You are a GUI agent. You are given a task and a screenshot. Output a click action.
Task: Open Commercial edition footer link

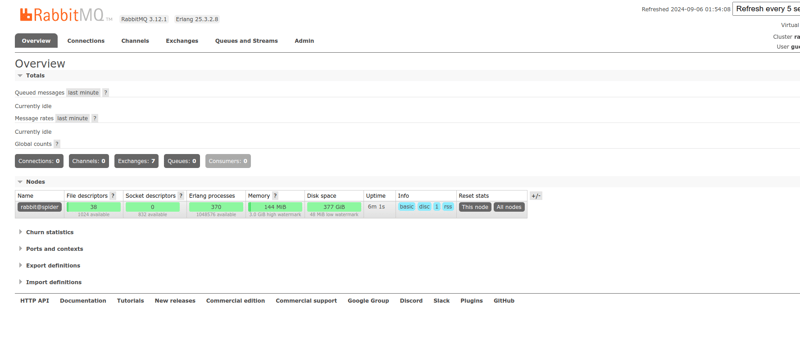pyautogui.click(x=236, y=301)
